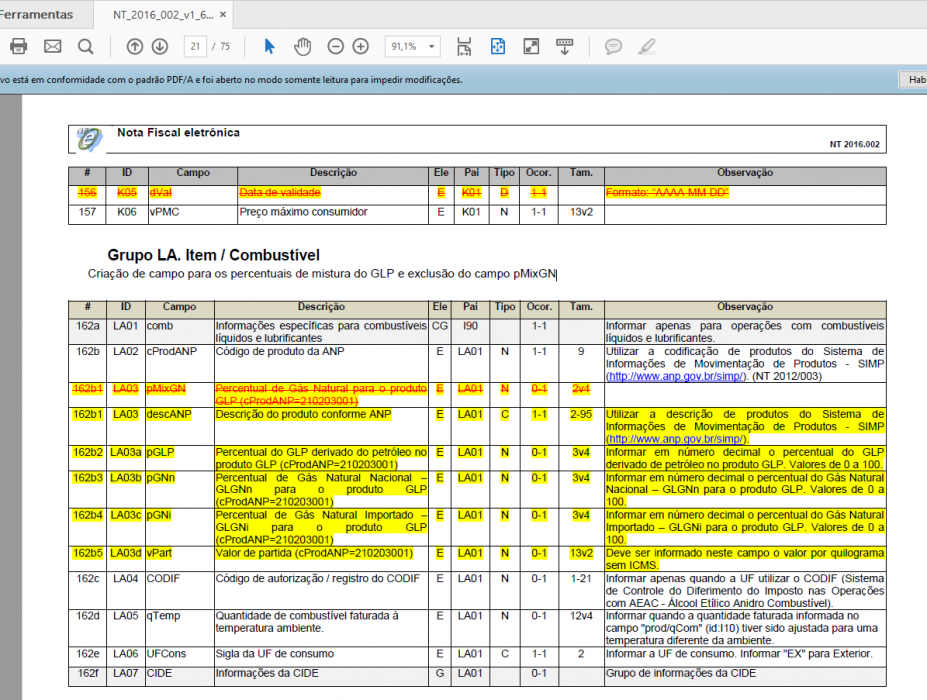Activate the hand pan tool
Screen dimensions: 927x700
click(303, 46)
